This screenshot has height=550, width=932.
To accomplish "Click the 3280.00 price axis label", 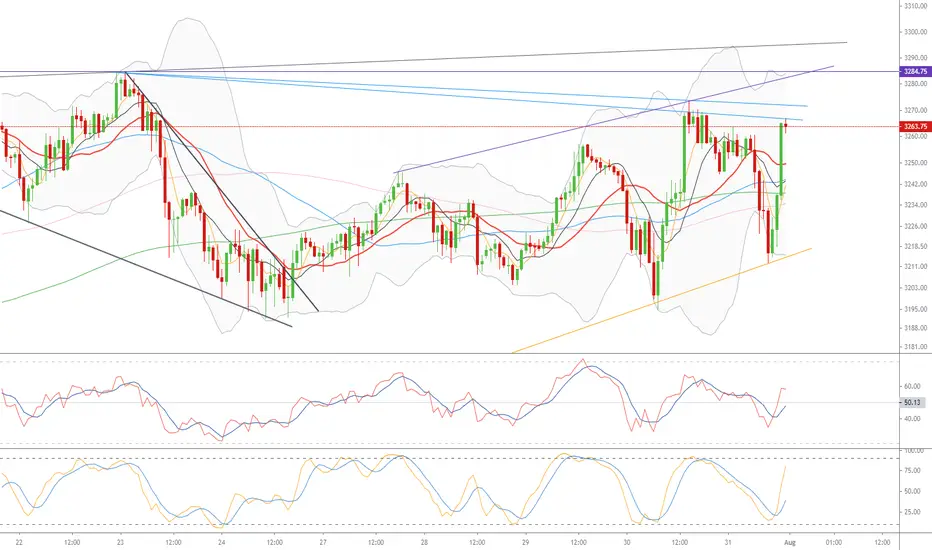I will click(x=915, y=84).
